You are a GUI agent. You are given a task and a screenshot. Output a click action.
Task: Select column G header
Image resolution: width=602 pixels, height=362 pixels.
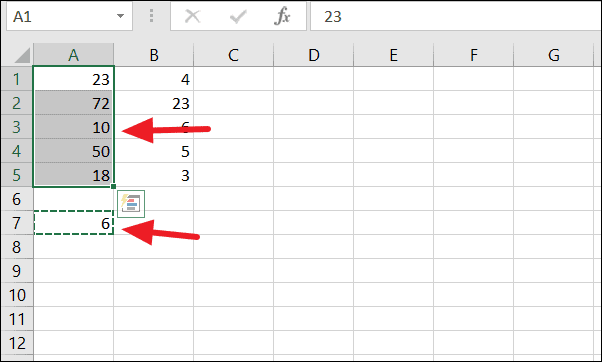(x=554, y=55)
